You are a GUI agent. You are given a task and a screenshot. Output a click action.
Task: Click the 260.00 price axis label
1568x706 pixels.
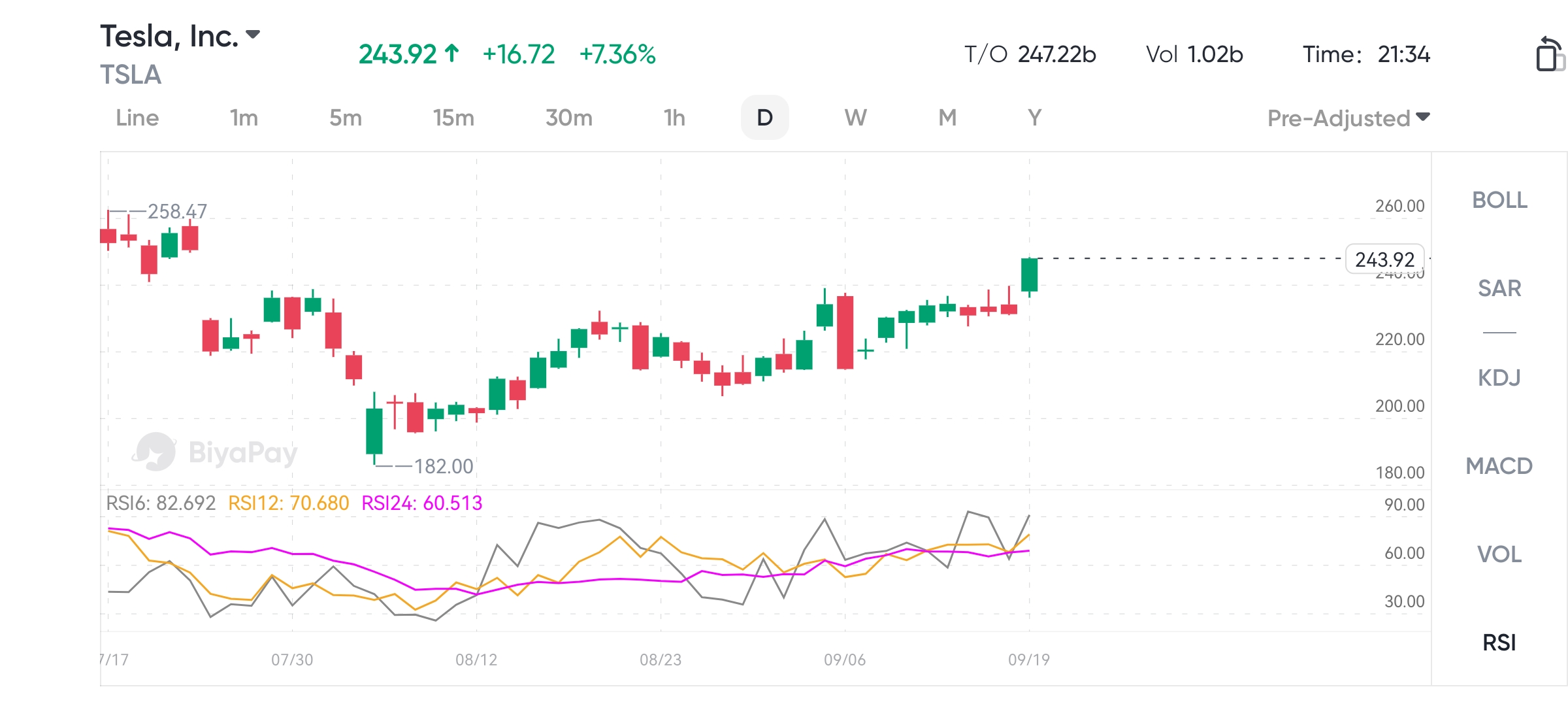(x=1399, y=206)
